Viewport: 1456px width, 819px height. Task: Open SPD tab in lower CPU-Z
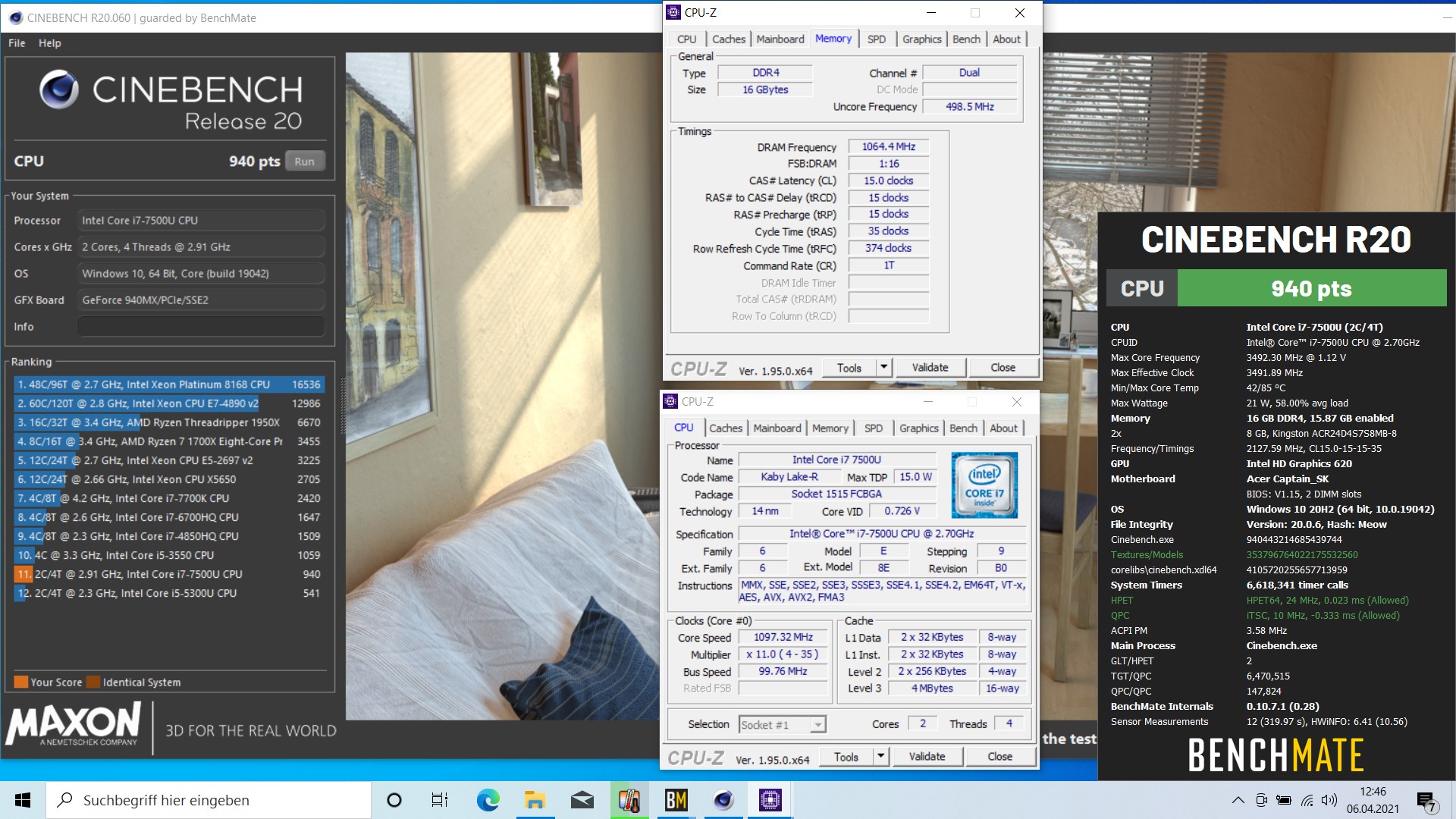click(874, 428)
